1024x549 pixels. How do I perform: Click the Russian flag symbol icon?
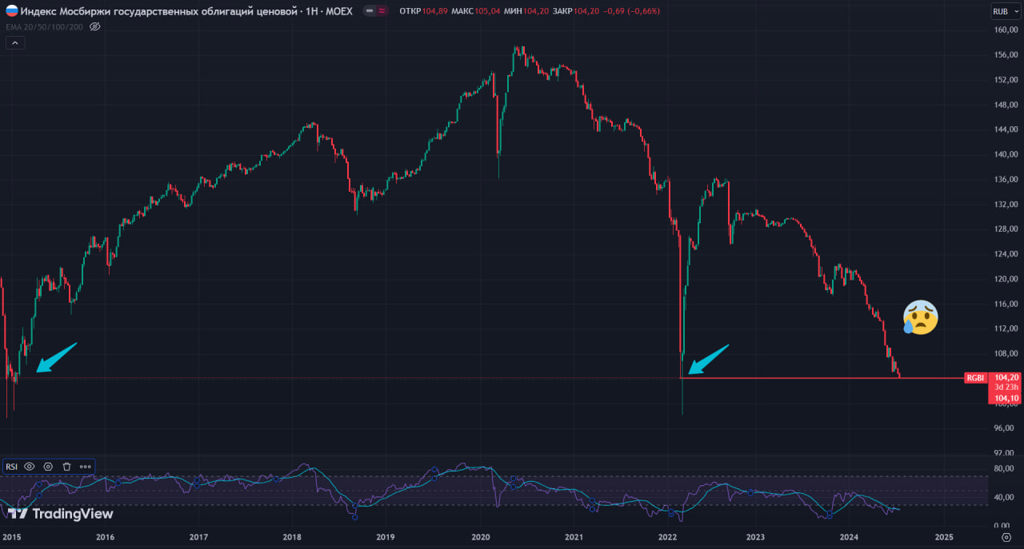11,11
